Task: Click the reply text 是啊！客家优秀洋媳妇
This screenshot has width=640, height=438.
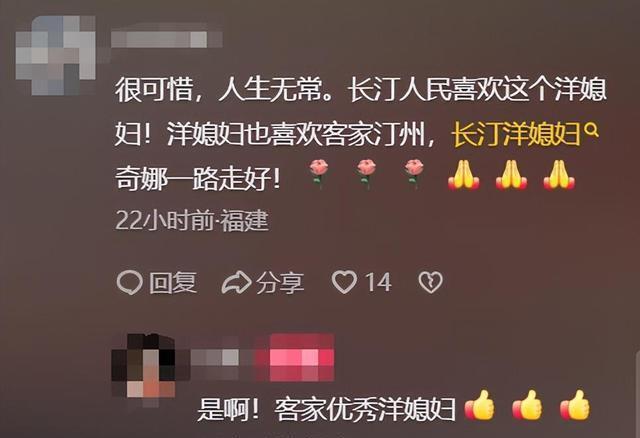Action: coord(327,409)
